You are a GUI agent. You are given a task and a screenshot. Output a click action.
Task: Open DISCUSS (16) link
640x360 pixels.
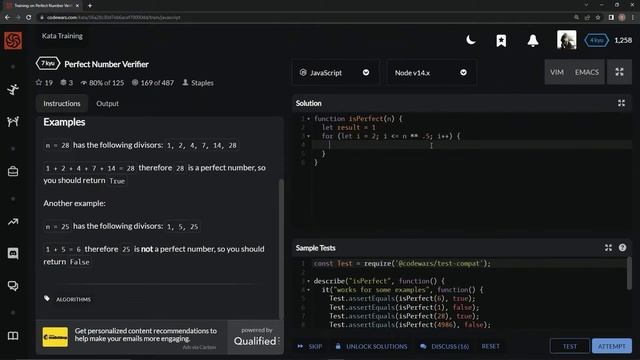[x=444, y=346]
